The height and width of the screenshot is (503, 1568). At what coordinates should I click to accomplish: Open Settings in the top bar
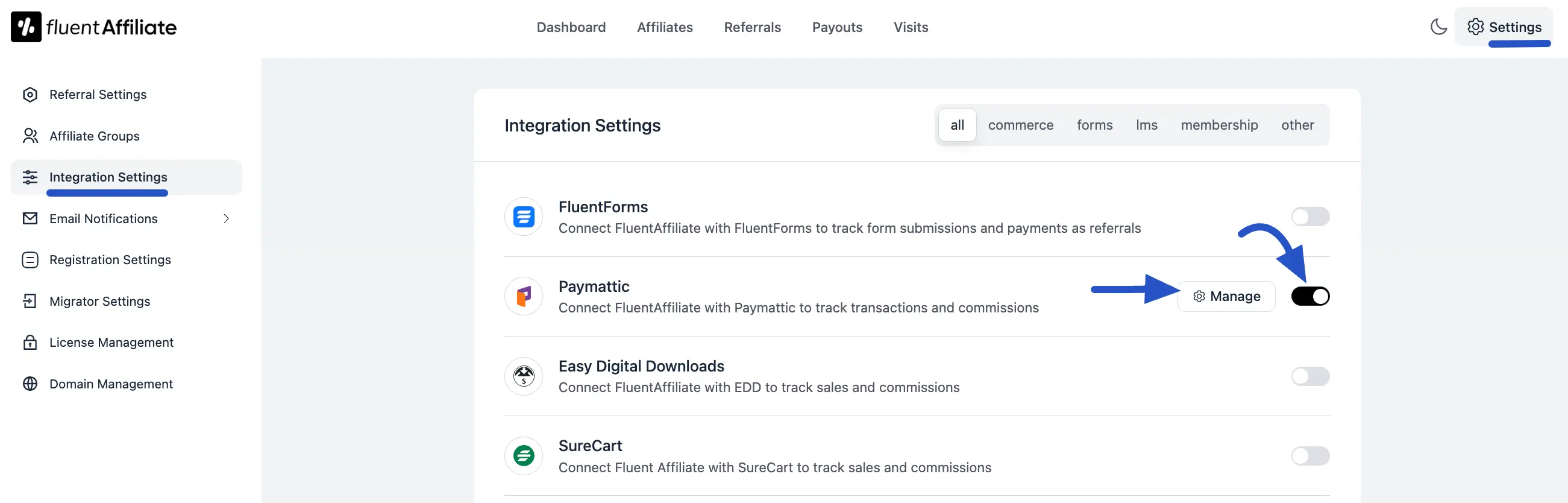click(1504, 27)
